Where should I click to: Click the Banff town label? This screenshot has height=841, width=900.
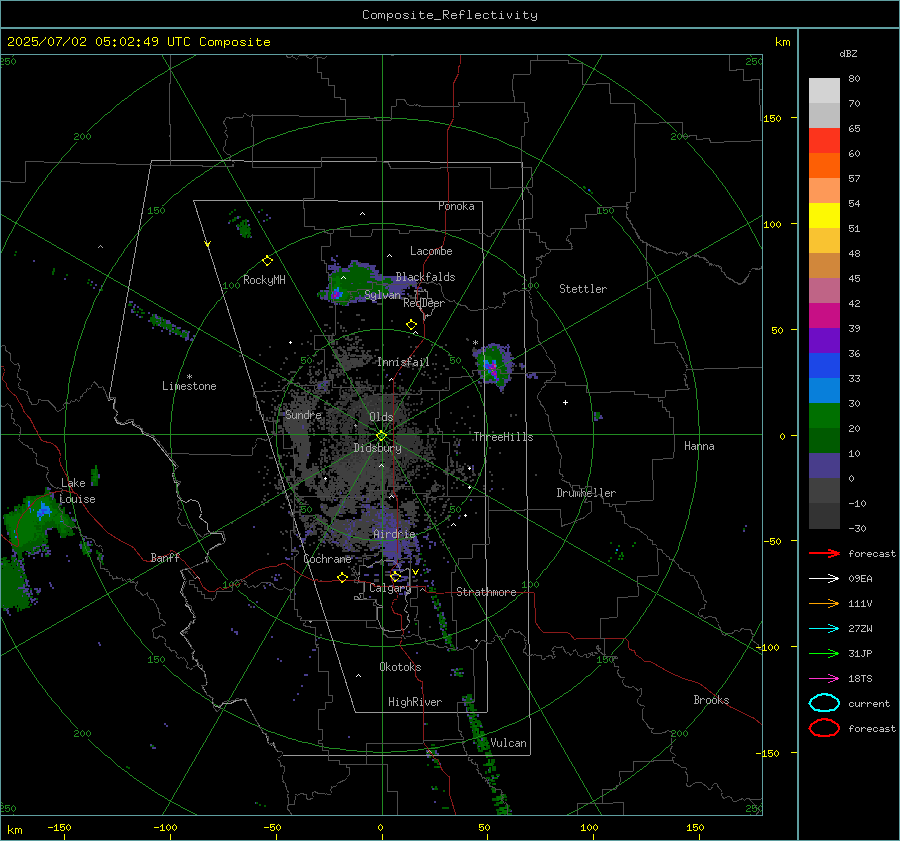(x=165, y=557)
